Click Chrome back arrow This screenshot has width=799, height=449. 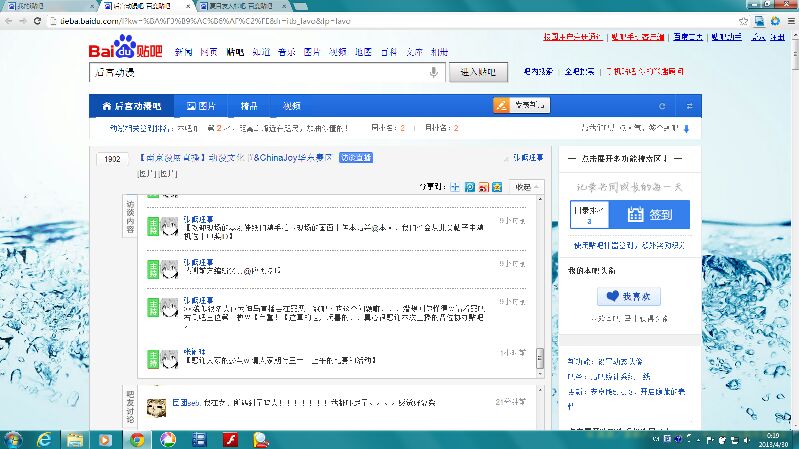click(9, 21)
